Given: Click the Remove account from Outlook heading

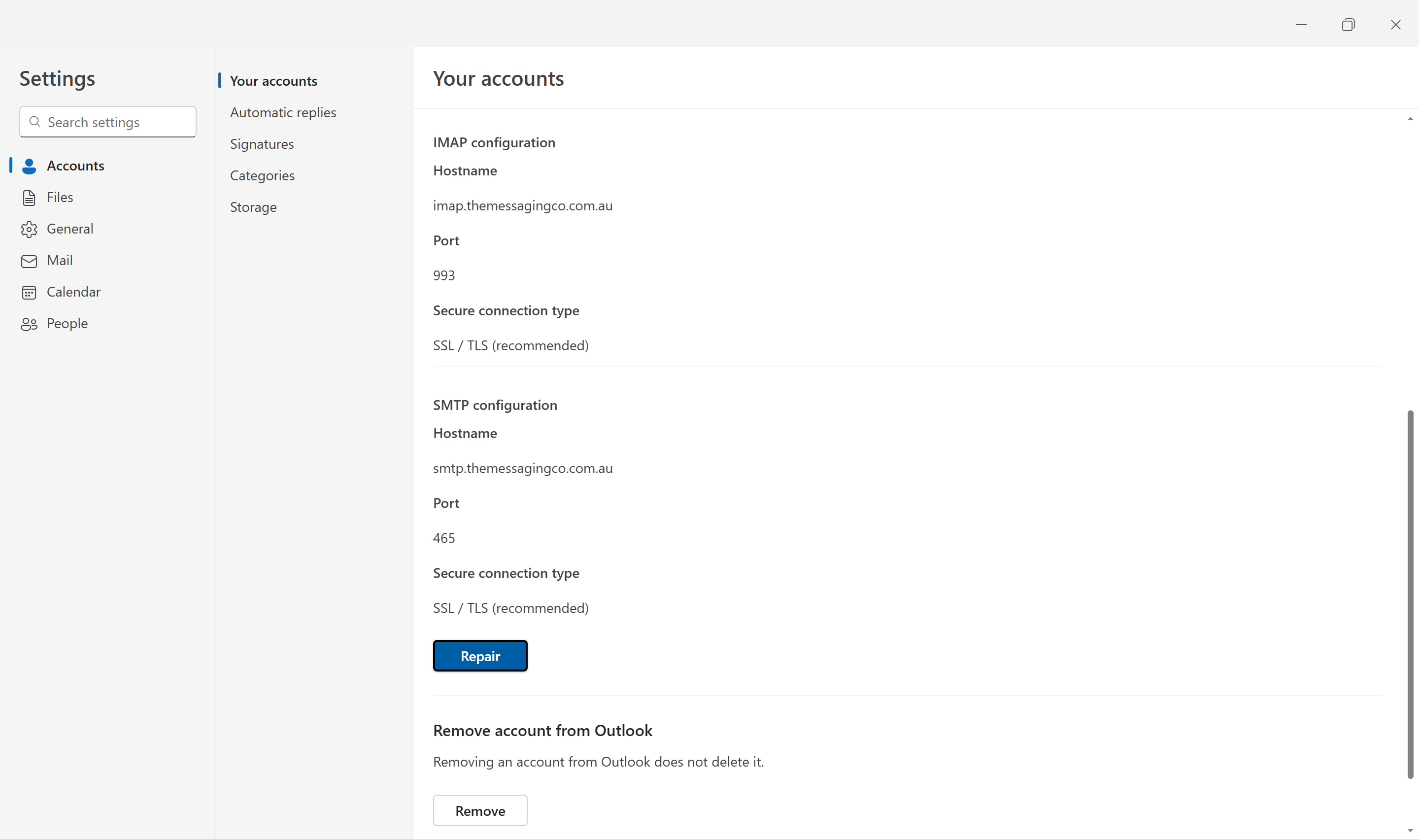Looking at the screenshot, I should tap(542, 731).
